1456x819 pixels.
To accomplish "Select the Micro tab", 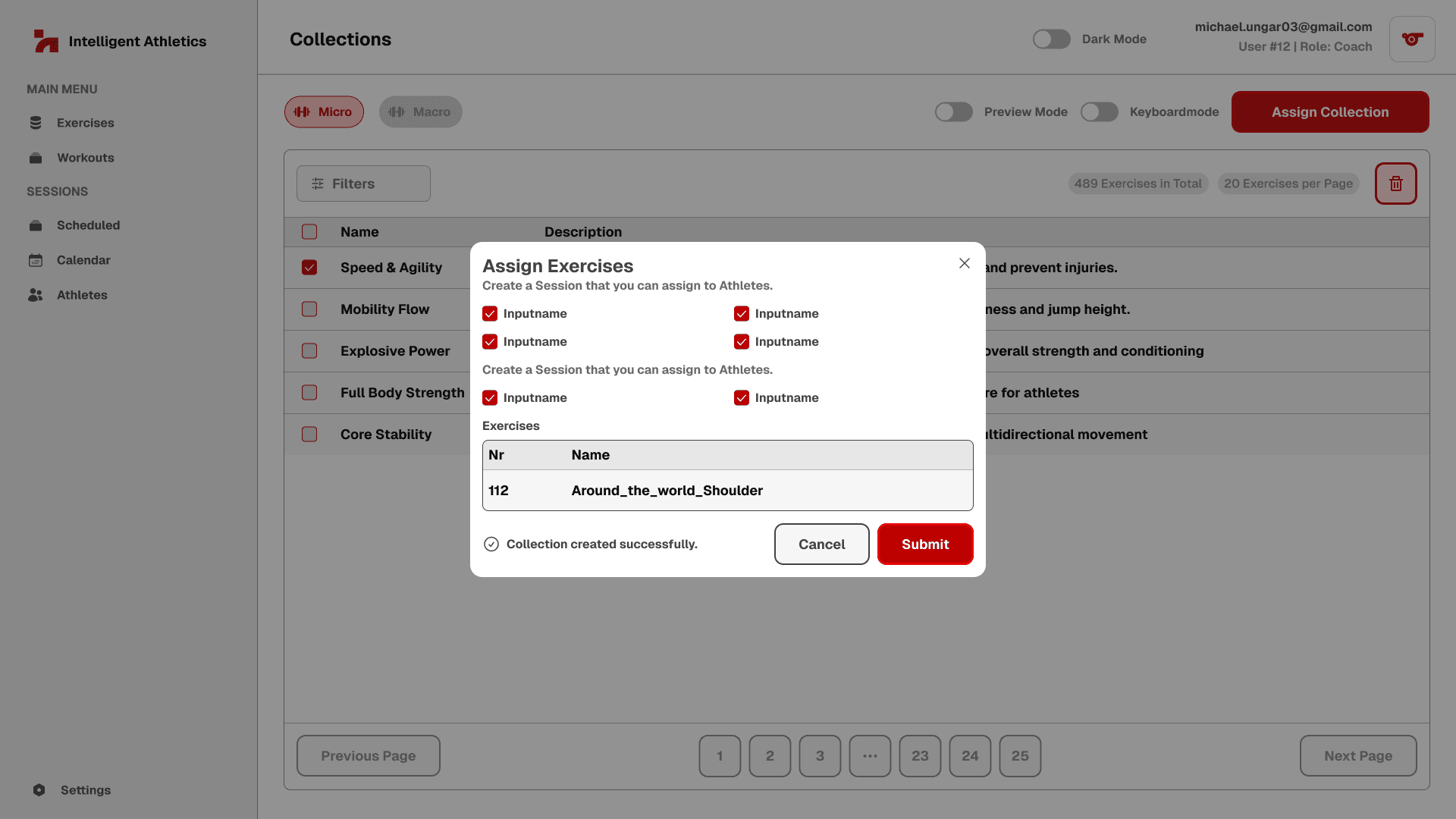I will [x=324, y=112].
